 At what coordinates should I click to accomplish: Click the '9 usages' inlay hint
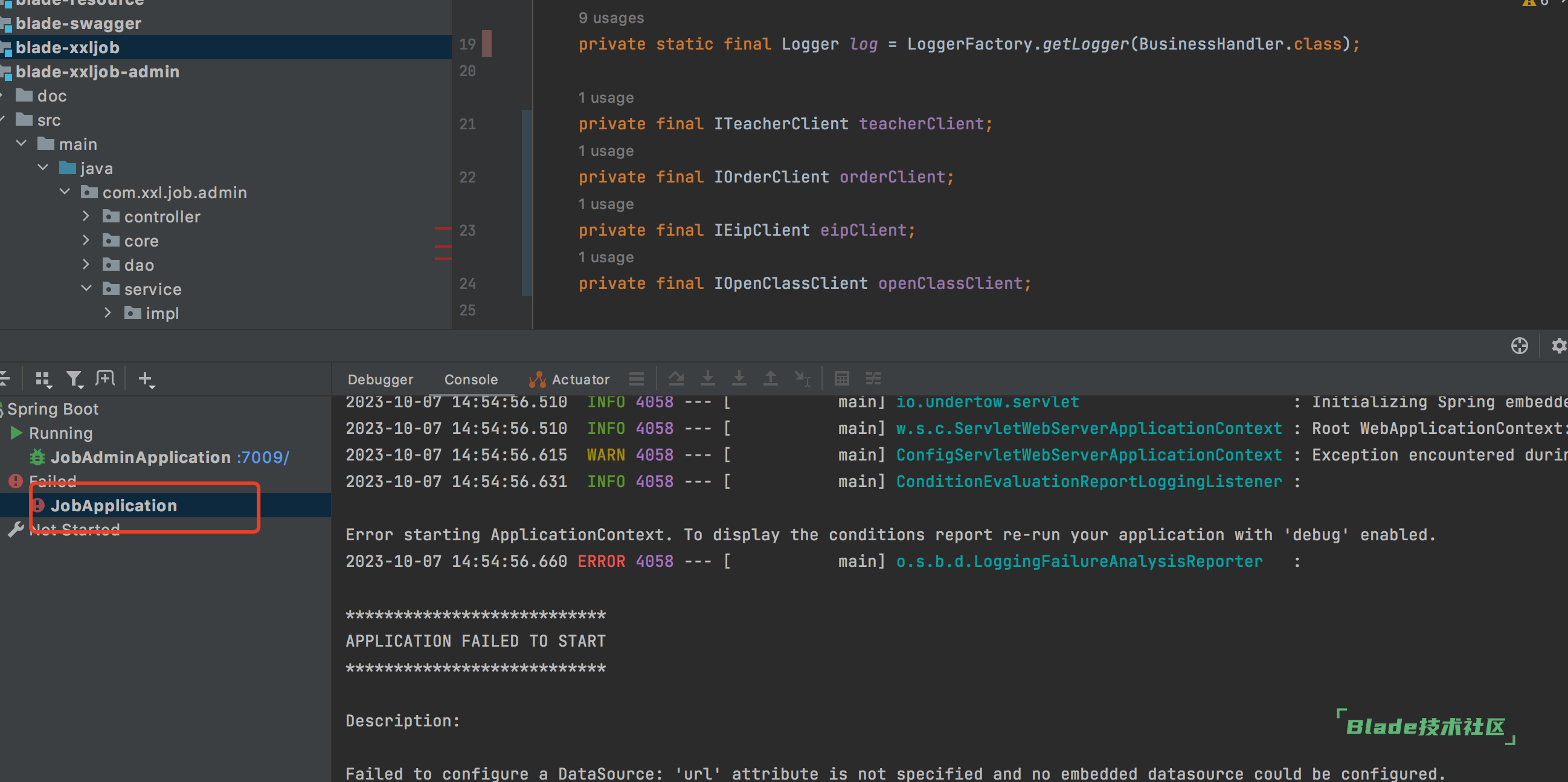tap(611, 18)
